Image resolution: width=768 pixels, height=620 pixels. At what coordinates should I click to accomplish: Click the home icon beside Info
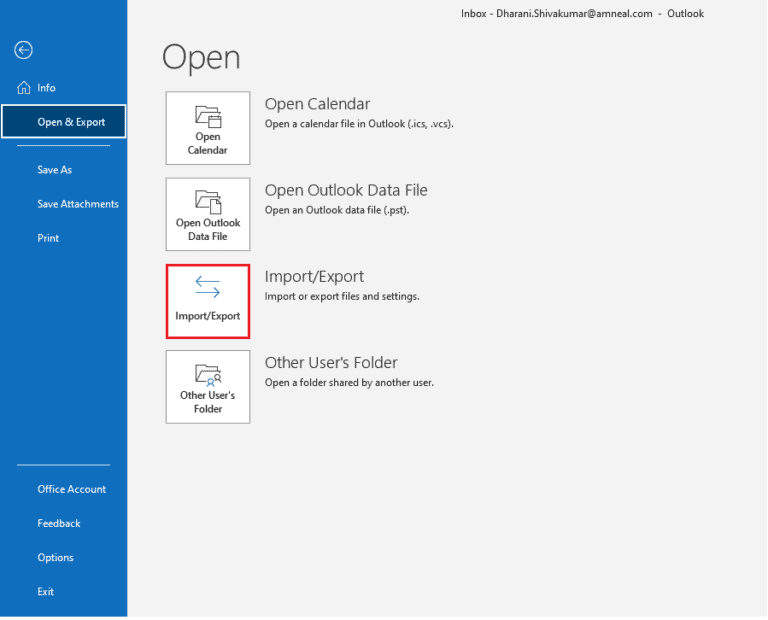click(24, 88)
